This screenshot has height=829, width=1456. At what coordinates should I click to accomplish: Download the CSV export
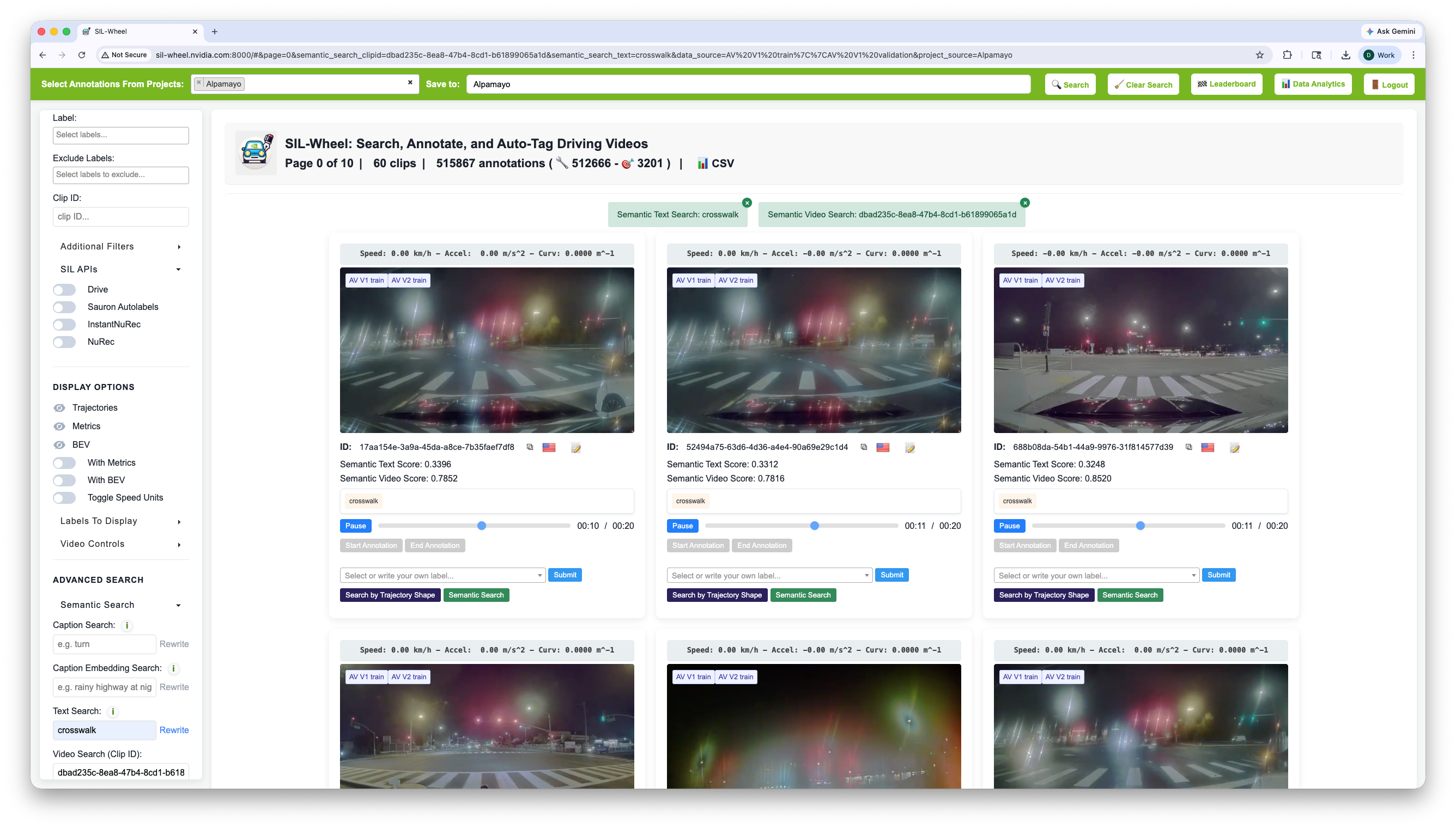click(x=716, y=163)
